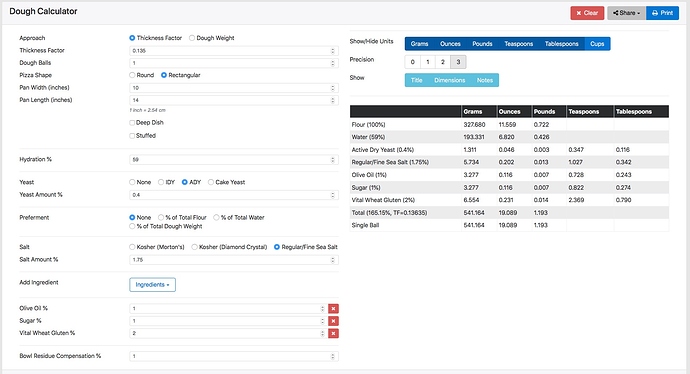Toggle the Cups unit column
This screenshot has height=374, width=690.
pyautogui.click(x=597, y=44)
